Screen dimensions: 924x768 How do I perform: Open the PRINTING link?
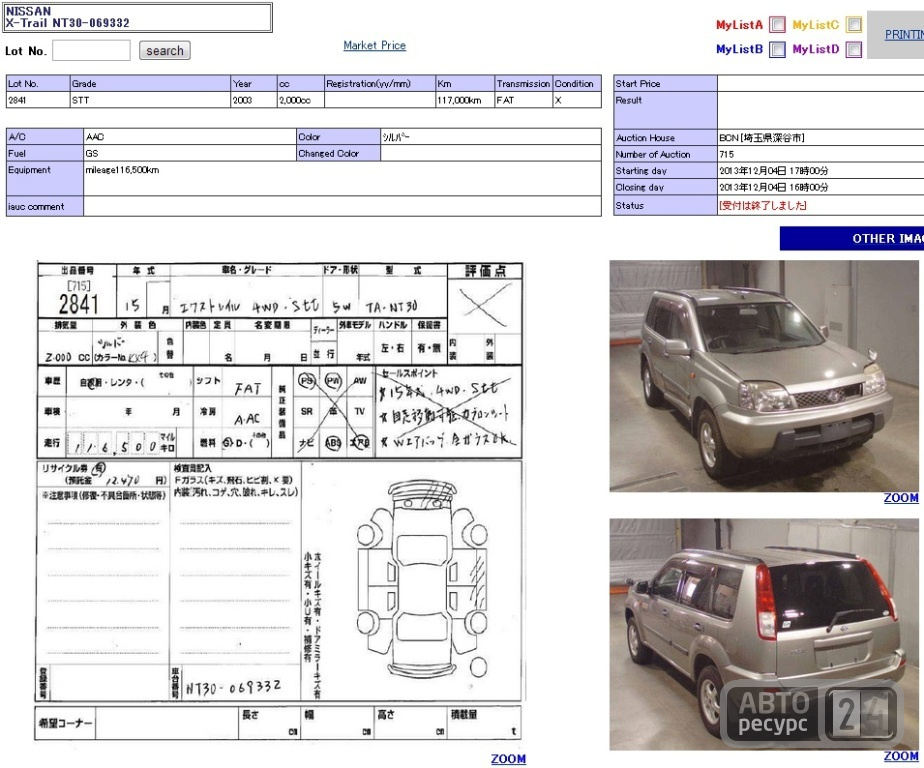[904, 35]
